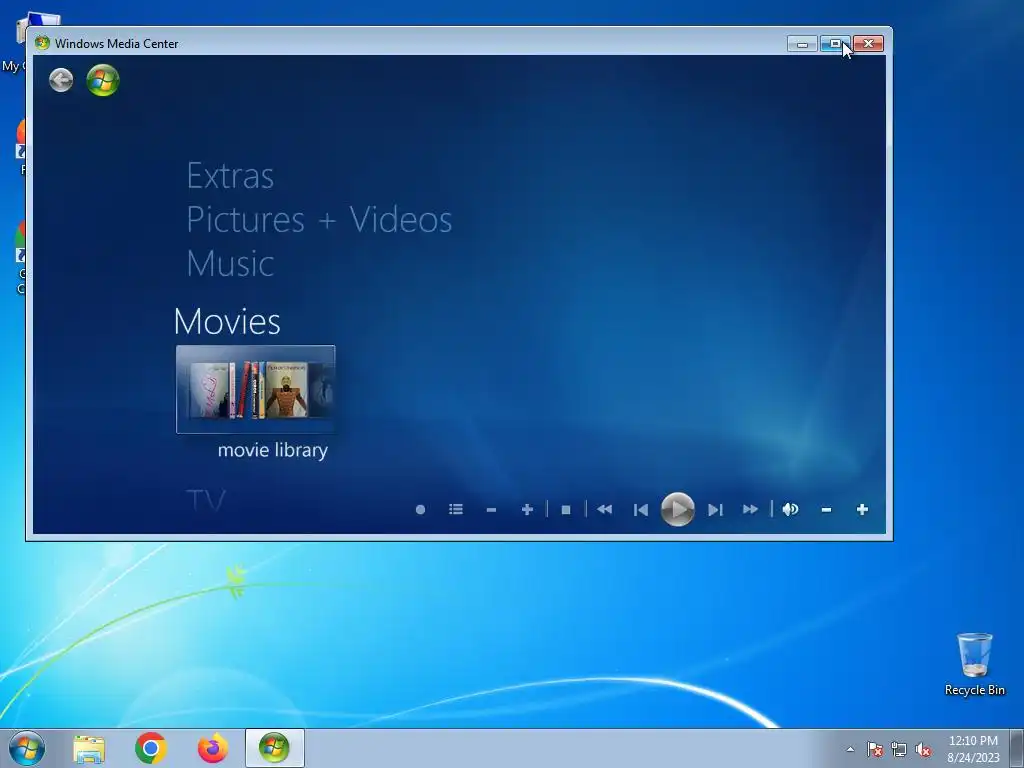Open Action Center flag tray icon

(x=874, y=749)
